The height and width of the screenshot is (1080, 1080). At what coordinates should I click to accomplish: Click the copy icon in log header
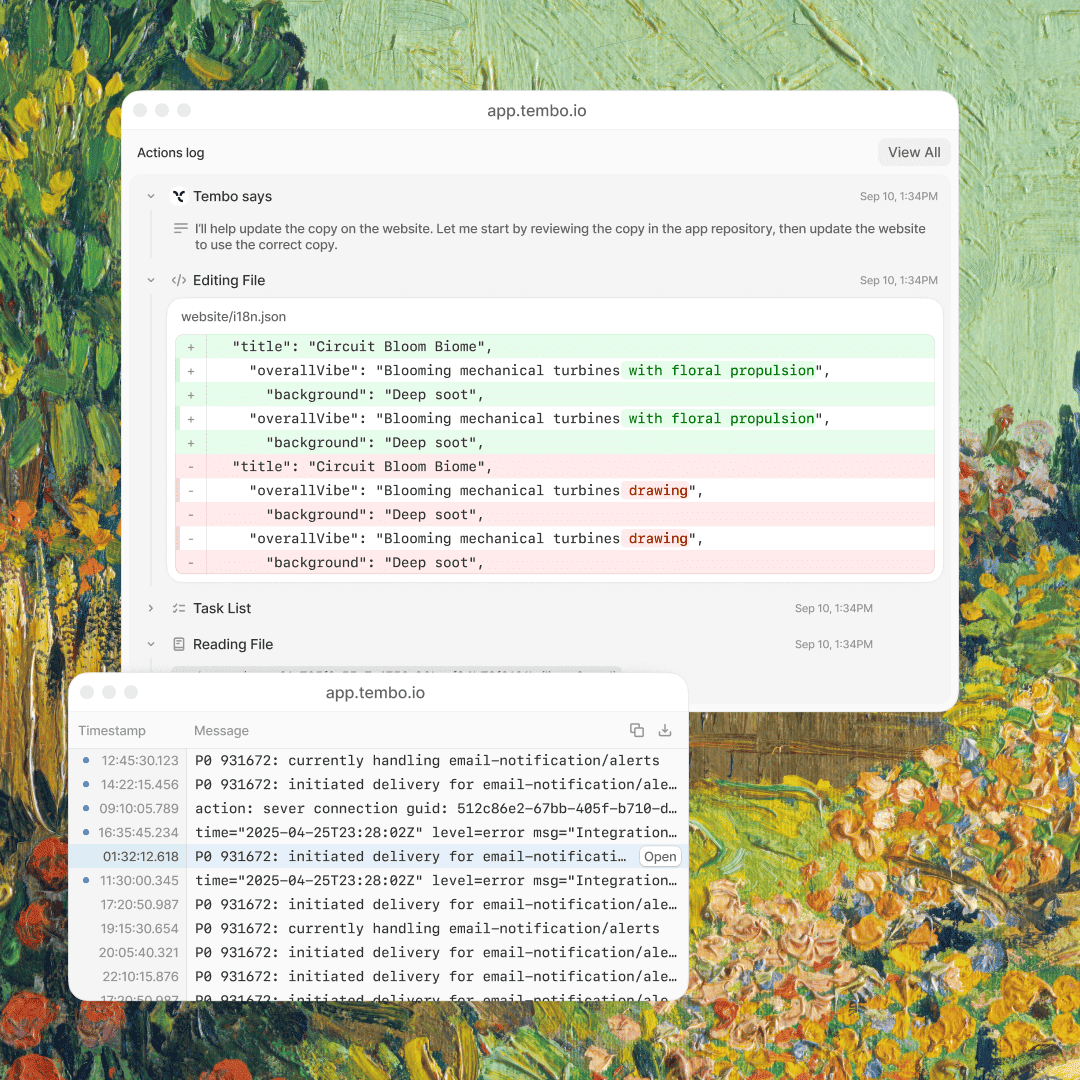click(636, 730)
